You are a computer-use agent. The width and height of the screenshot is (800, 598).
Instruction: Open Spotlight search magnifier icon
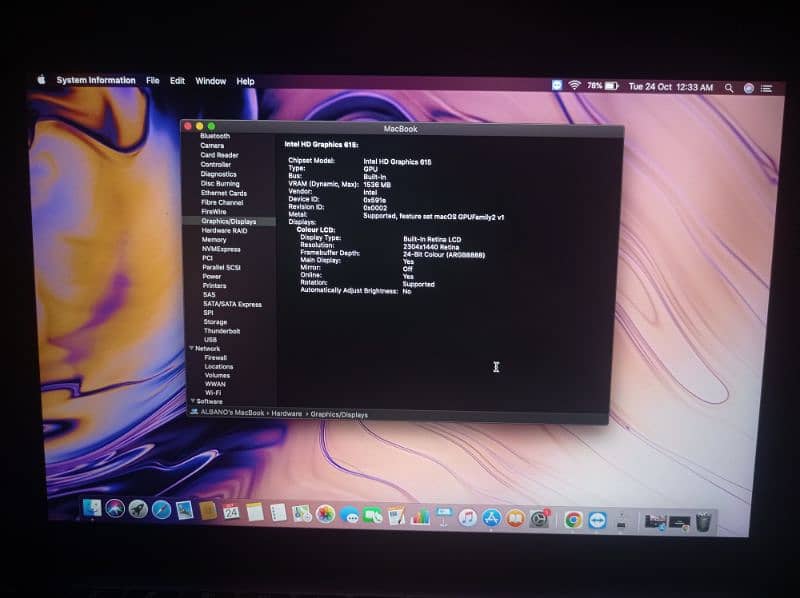pyautogui.click(x=729, y=88)
